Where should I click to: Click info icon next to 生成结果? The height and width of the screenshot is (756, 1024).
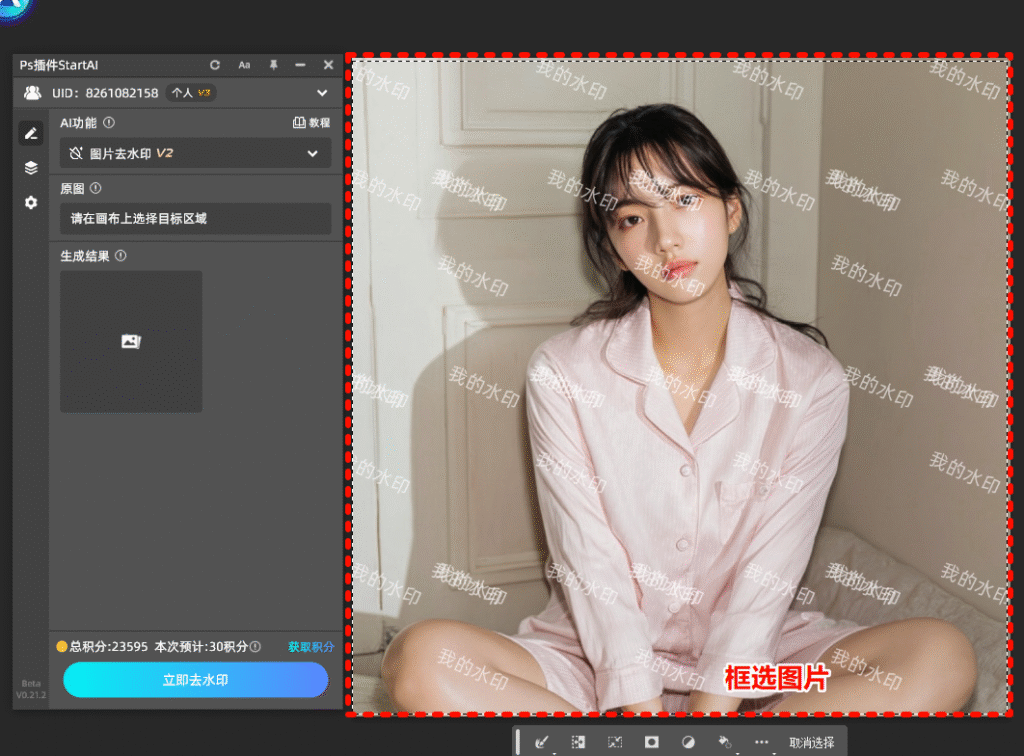click(121, 256)
